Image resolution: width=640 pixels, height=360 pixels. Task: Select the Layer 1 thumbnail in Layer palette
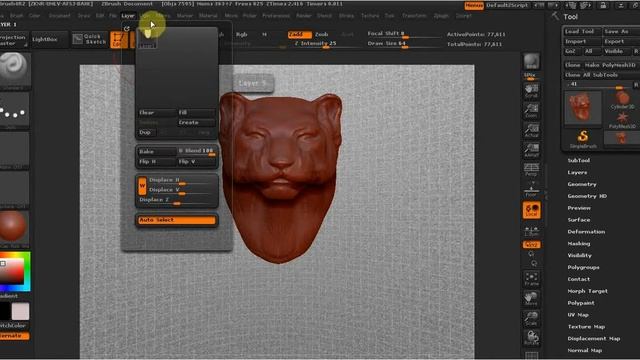[147, 39]
